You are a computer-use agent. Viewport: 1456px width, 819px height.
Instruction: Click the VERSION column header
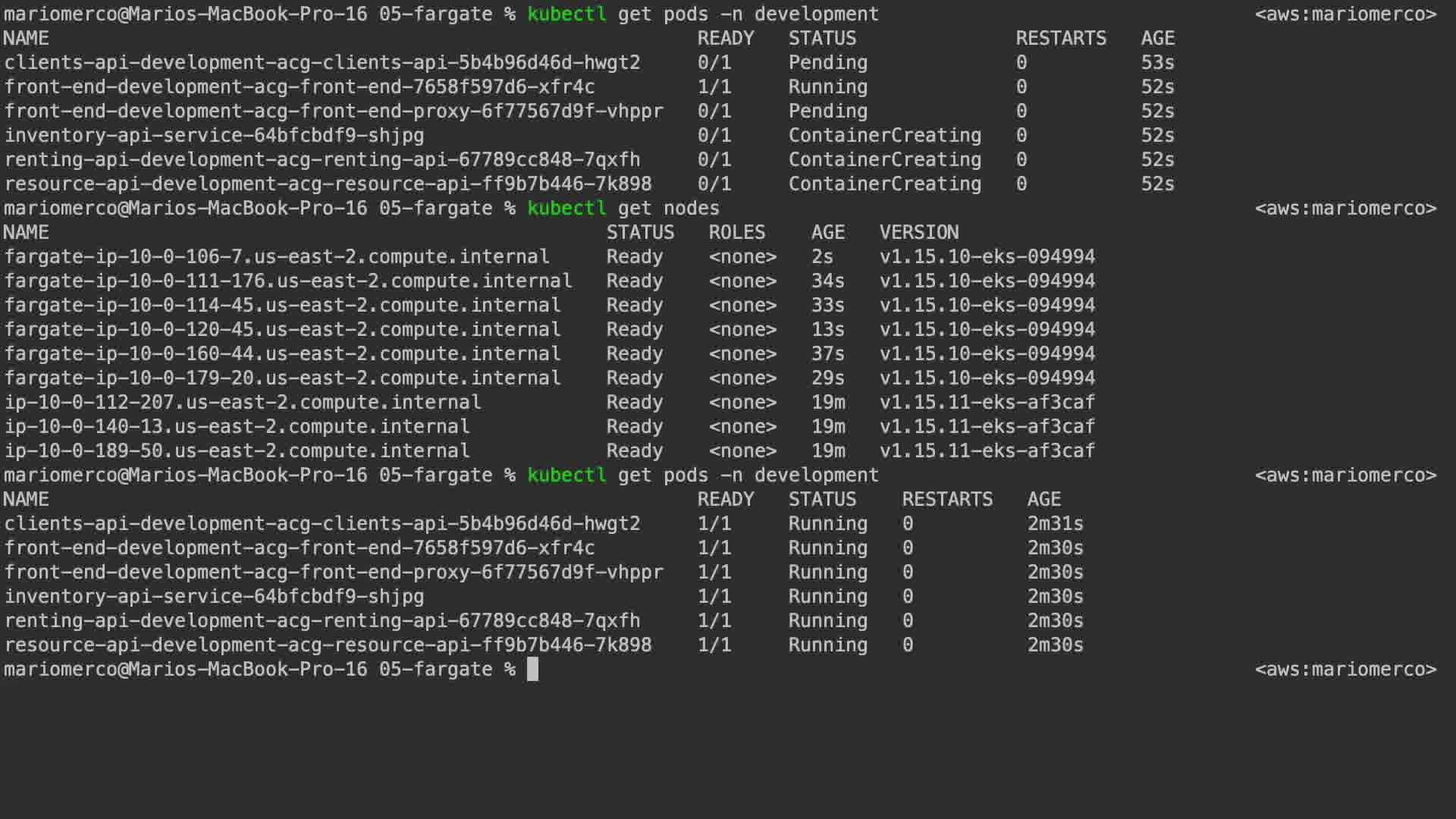click(x=919, y=232)
